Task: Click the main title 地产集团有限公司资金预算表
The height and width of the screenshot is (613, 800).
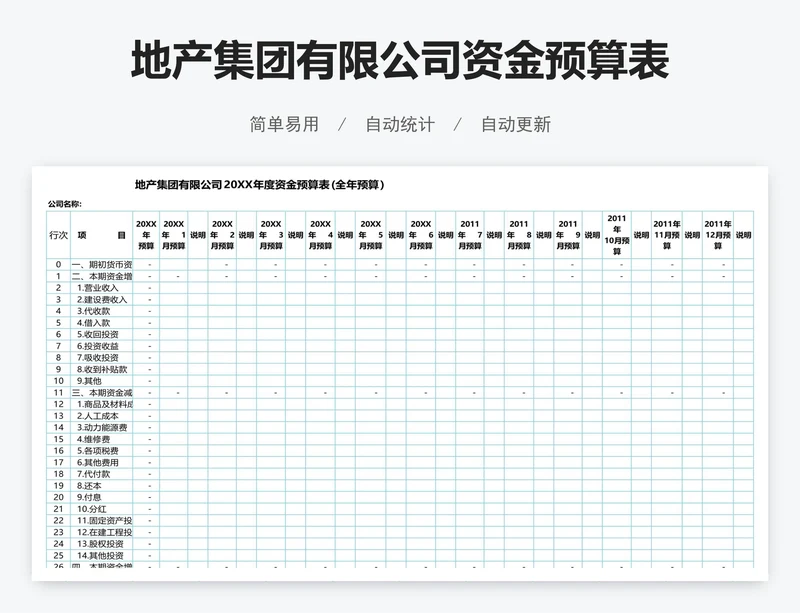Action: pyautogui.click(x=400, y=61)
